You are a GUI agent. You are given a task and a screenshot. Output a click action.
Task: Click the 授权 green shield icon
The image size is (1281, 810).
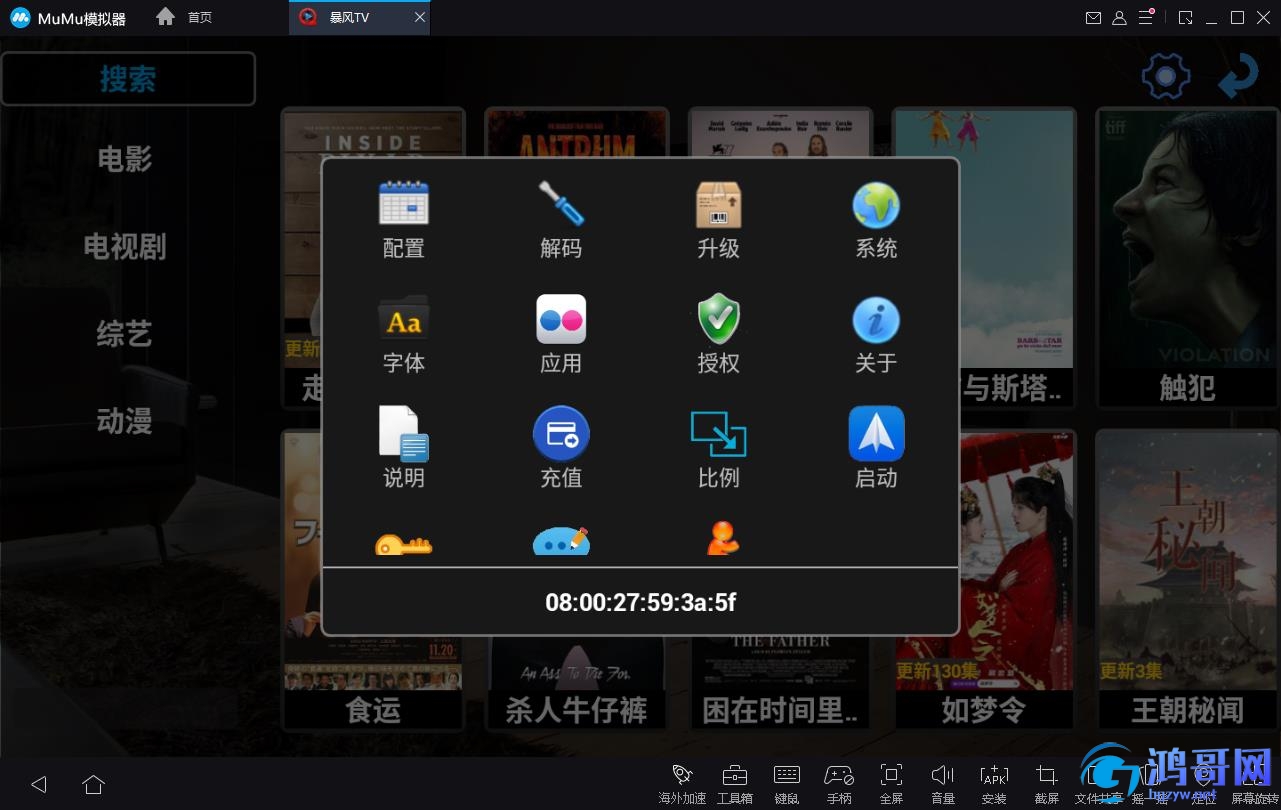click(x=718, y=320)
